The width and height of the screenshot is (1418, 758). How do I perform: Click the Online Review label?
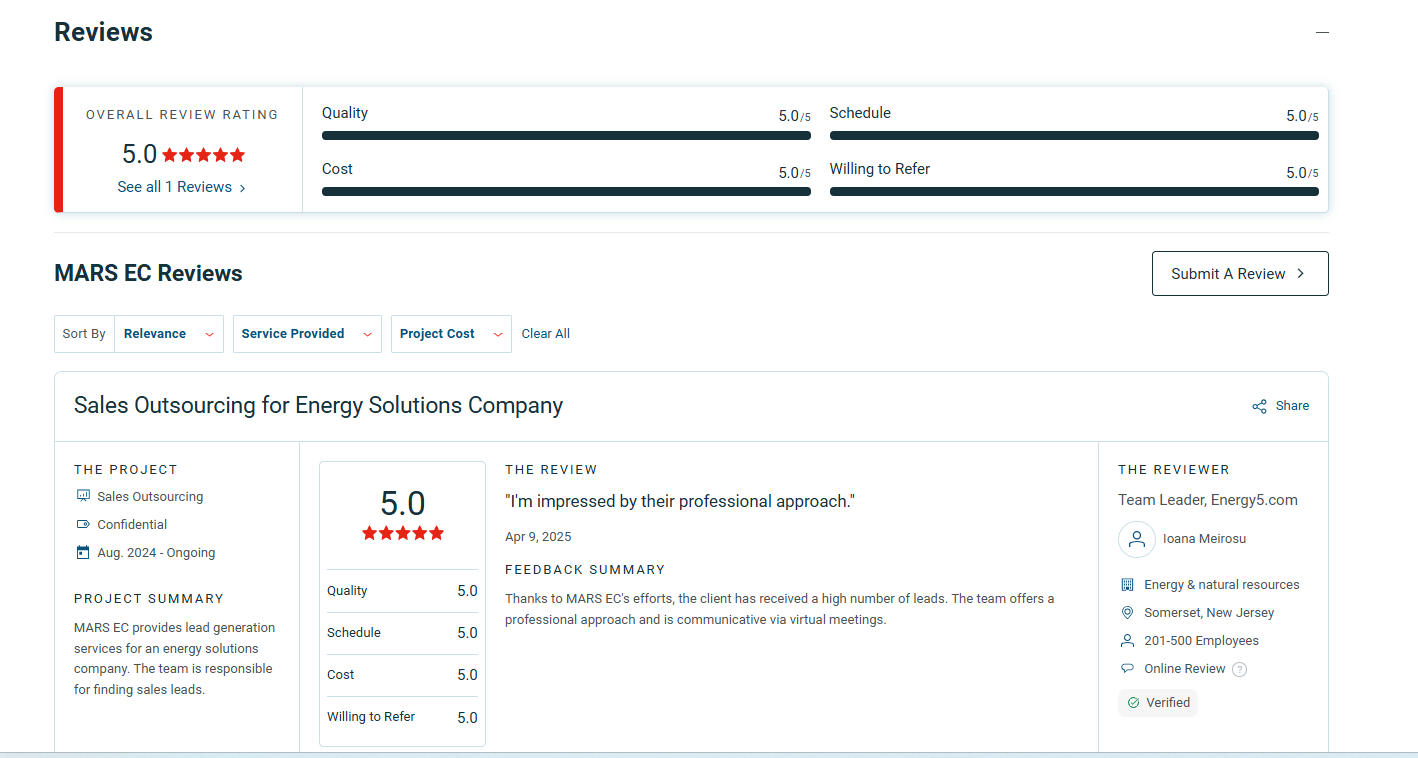1184,668
